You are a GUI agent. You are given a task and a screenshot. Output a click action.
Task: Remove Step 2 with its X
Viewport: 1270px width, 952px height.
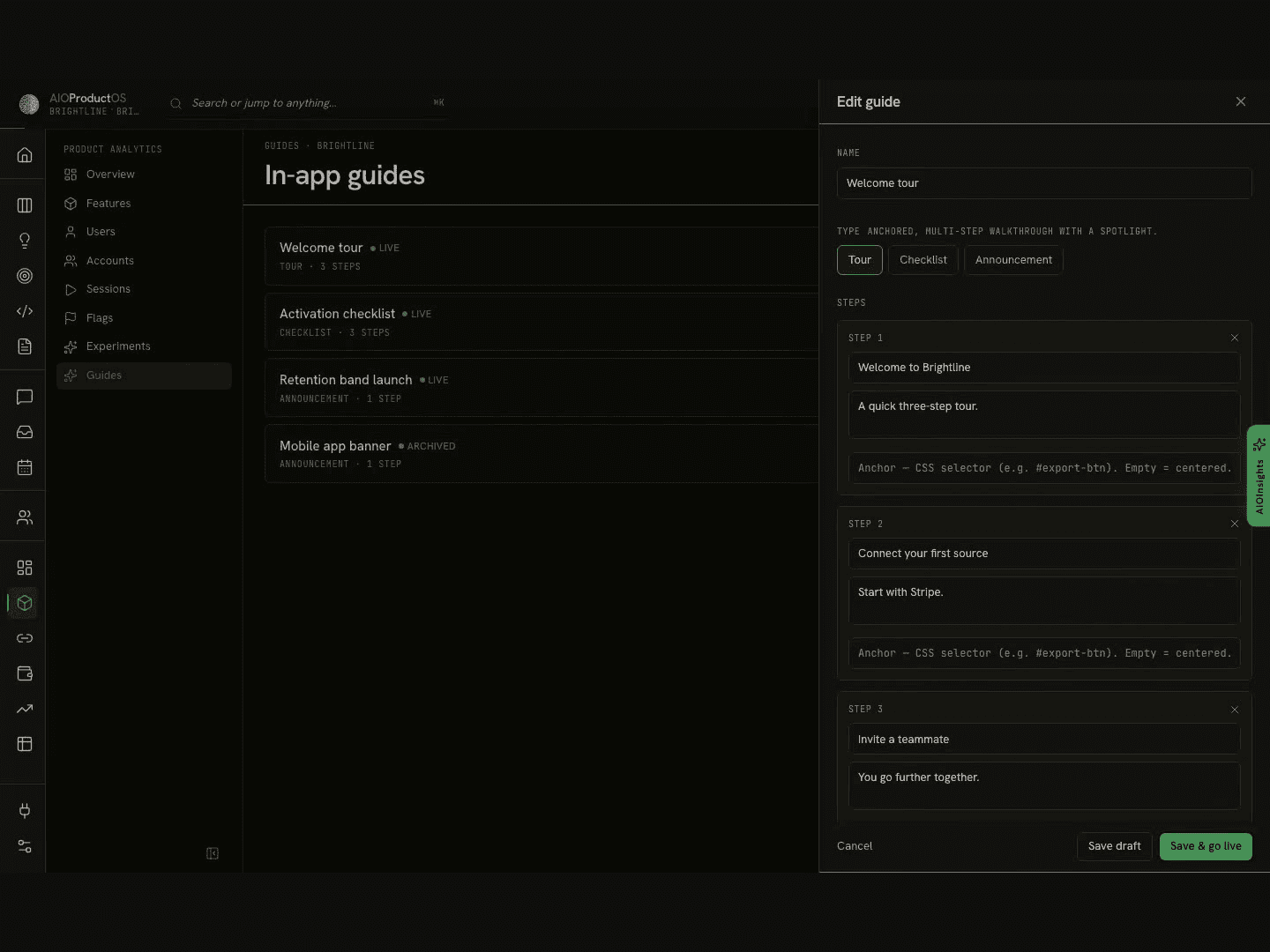coord(1235,524)
